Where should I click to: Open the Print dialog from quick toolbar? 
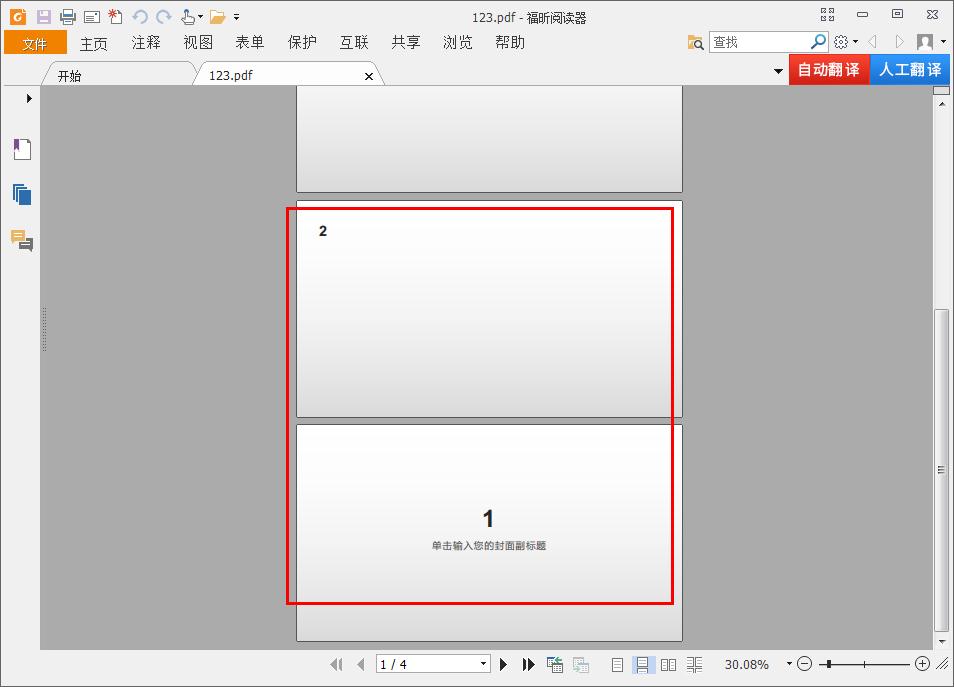pos(67,15)
